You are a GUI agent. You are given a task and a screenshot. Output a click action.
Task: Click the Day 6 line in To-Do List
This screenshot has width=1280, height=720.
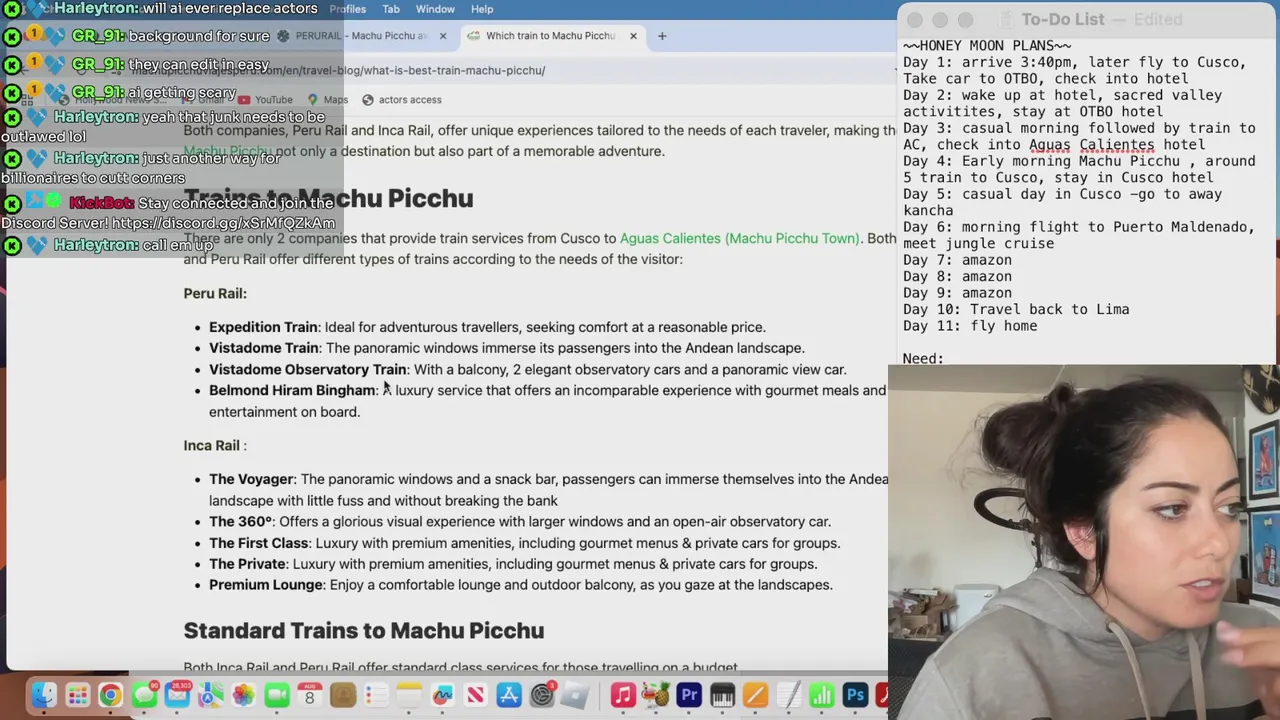click(x=1079, y=235)
